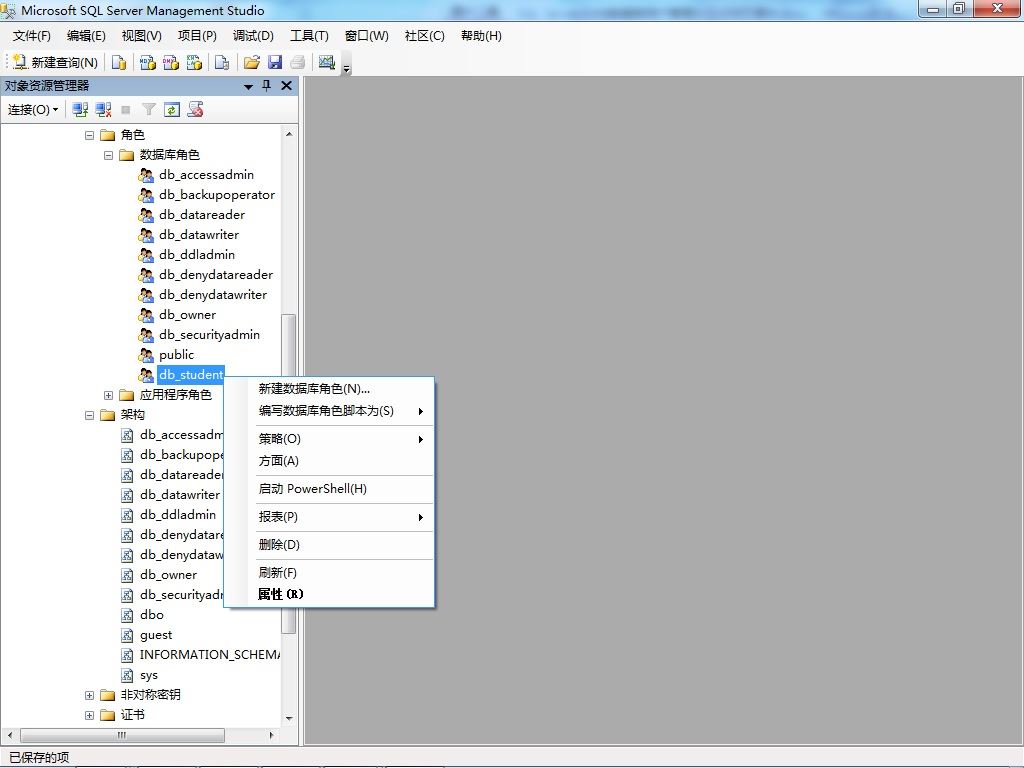This screenshot has height=768, width=1024.
Task: Select the db_datareader database role
Action: point(202,215)
